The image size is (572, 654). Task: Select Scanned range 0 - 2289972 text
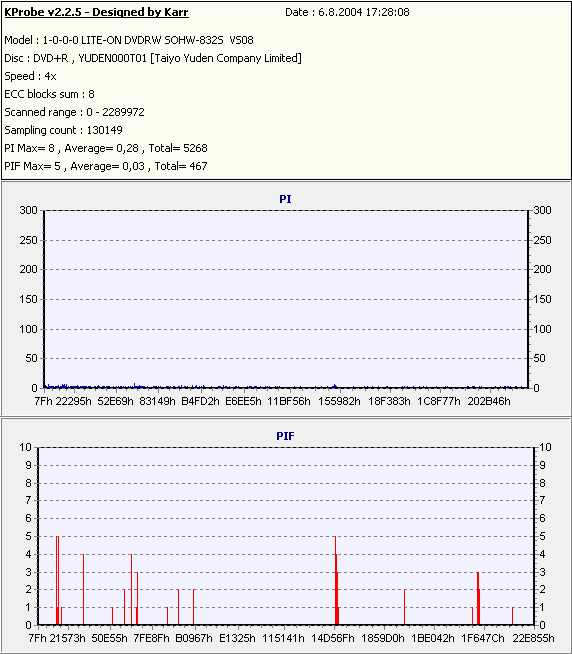[75, 112]
